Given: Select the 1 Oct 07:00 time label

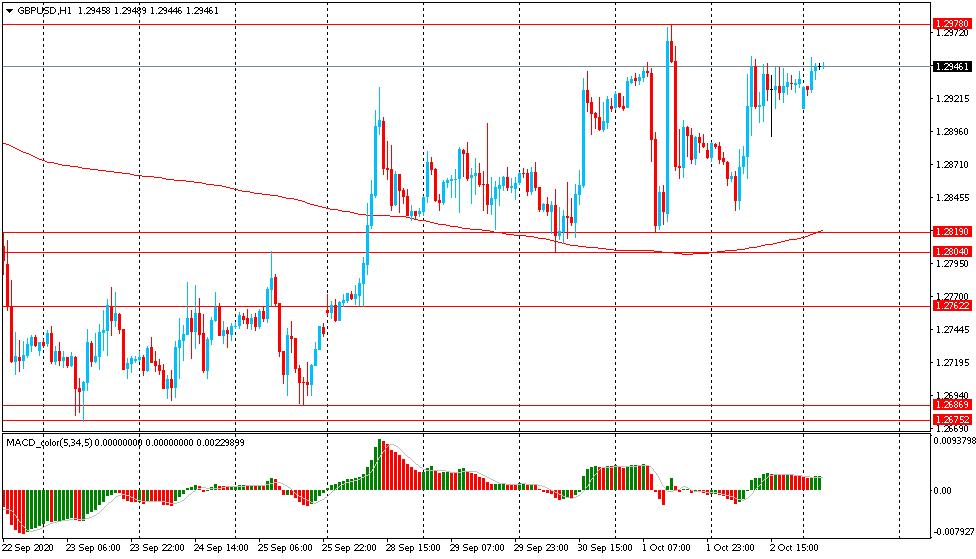Looking at the screenshot, I should [x=667, y=548].
